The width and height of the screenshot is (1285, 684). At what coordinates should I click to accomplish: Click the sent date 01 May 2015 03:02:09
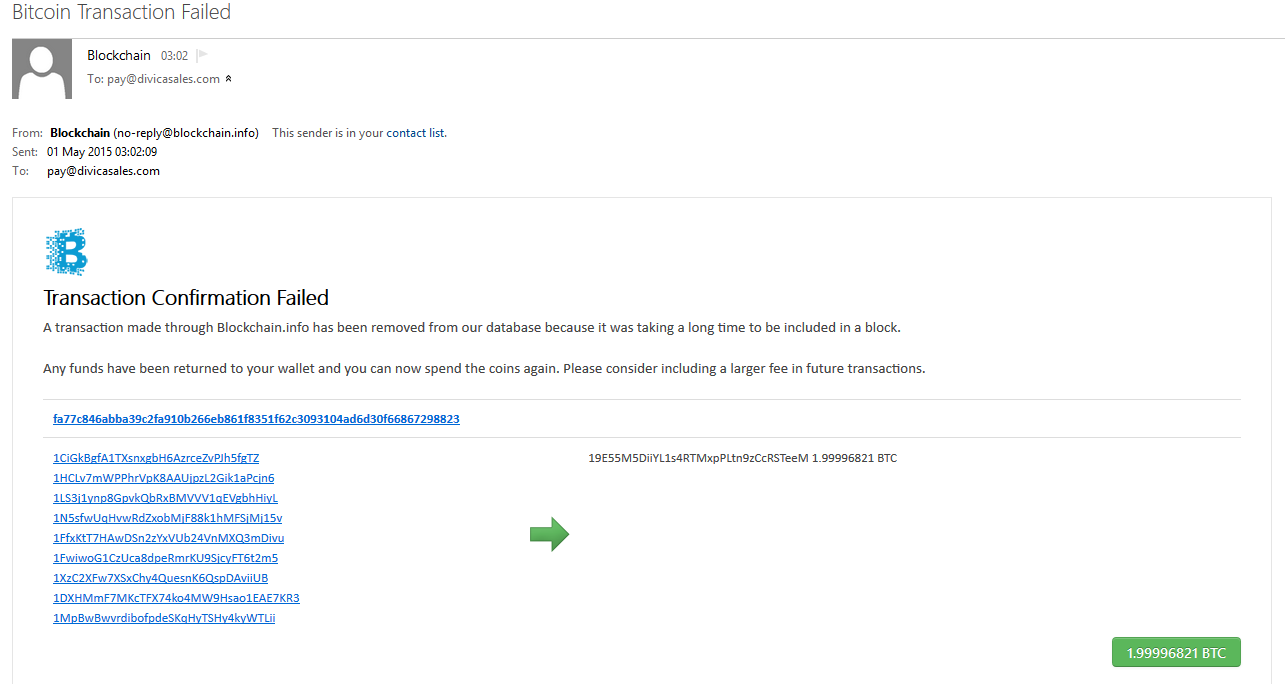click(102, 152)
